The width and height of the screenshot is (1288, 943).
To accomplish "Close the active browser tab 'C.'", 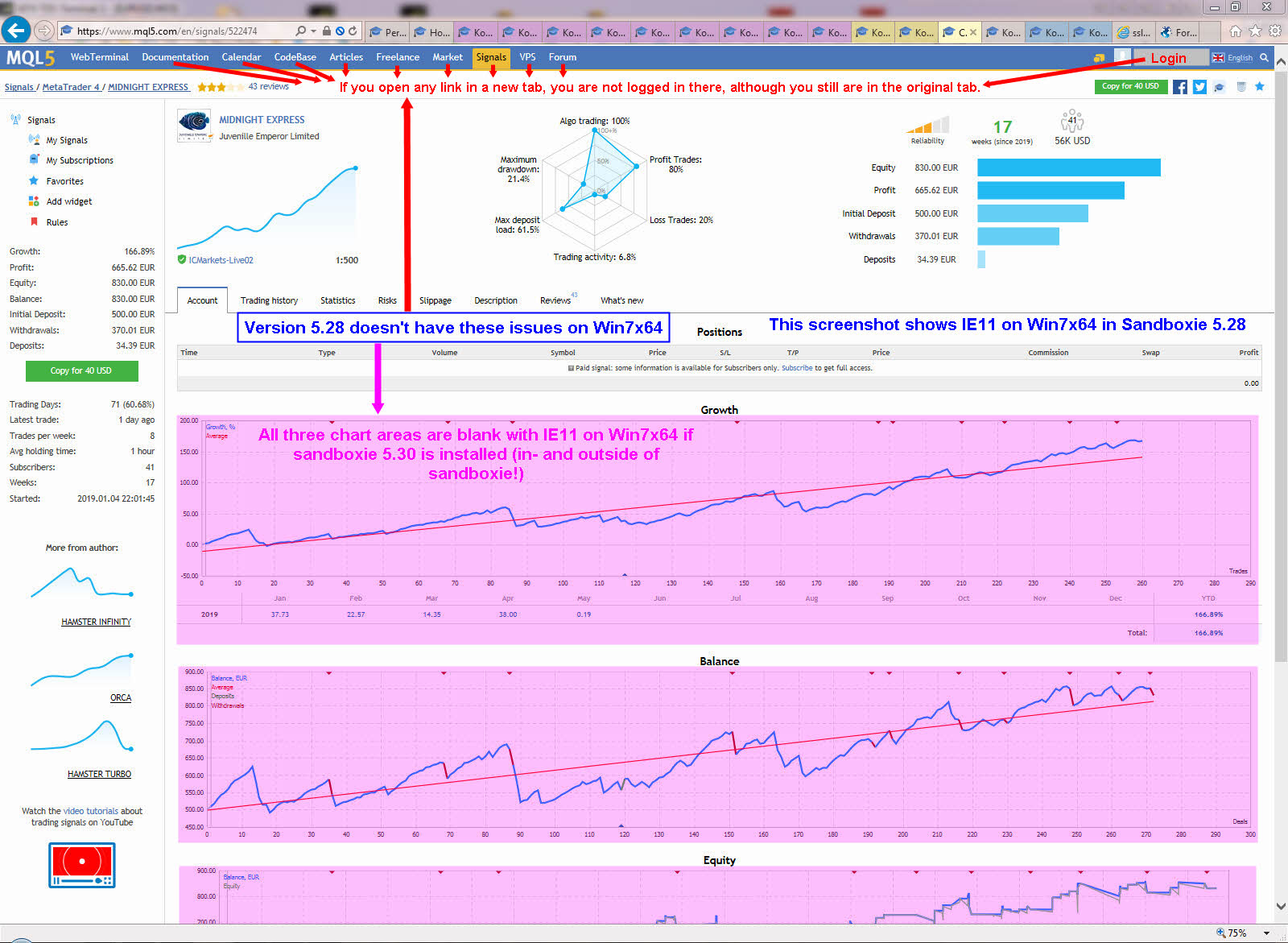I will click(x=972, y=33).
